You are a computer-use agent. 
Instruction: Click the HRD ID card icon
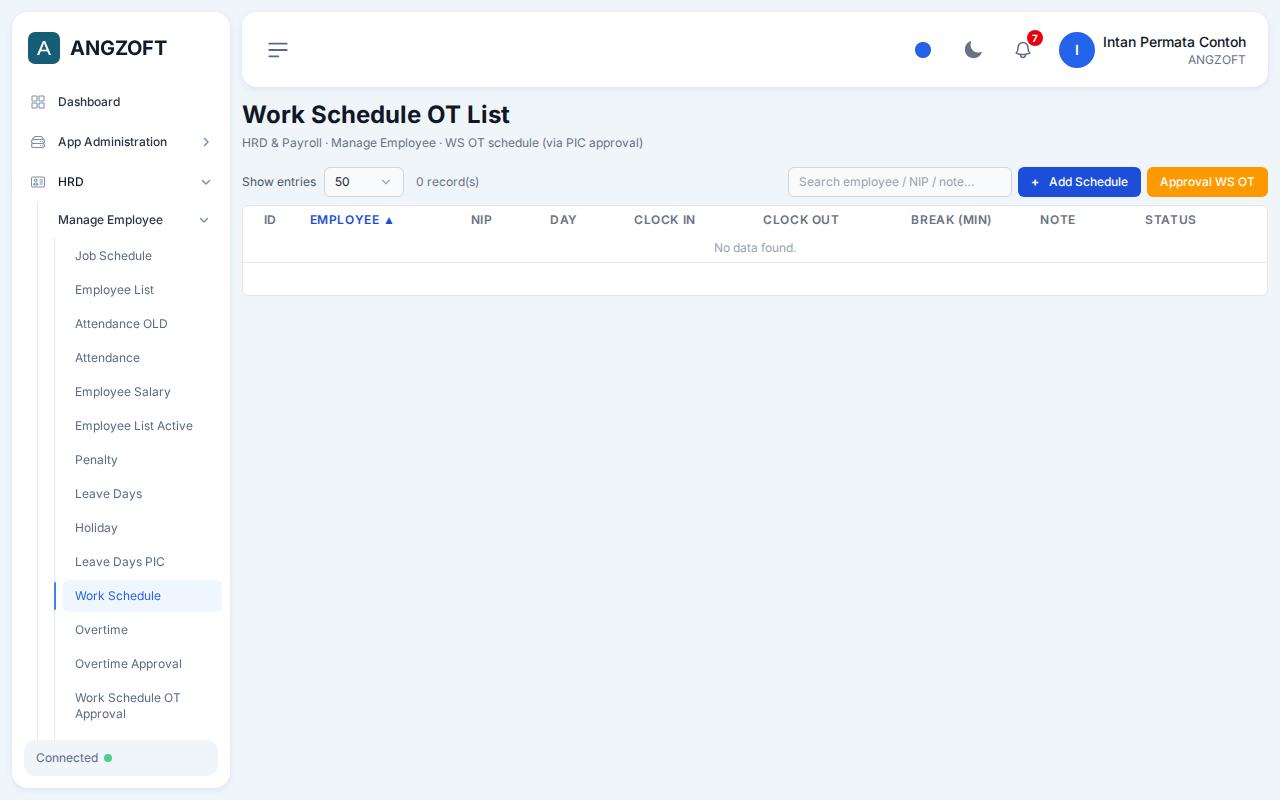(38, 182)
